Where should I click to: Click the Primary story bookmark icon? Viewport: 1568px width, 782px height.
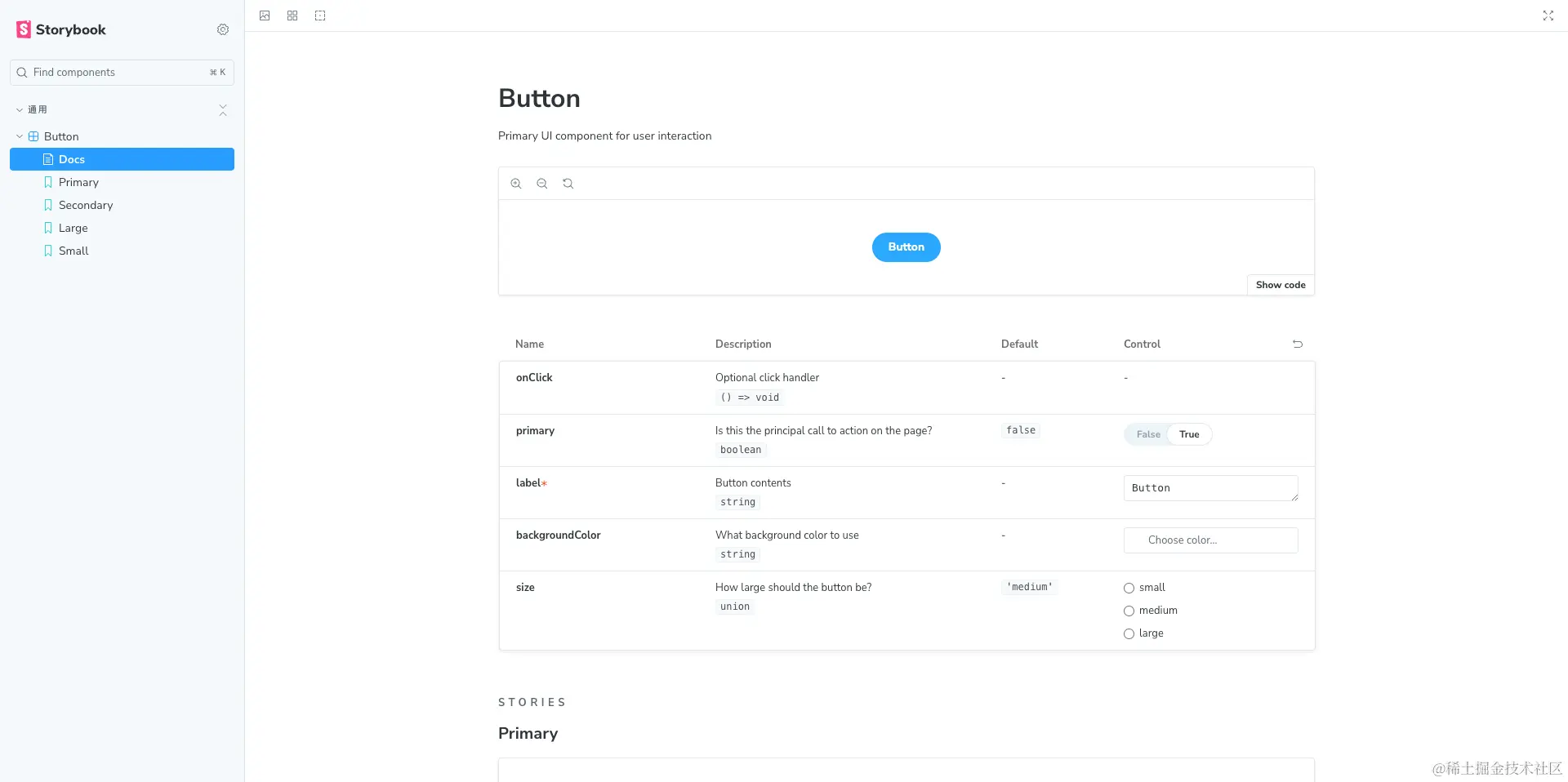click(48, 182)
